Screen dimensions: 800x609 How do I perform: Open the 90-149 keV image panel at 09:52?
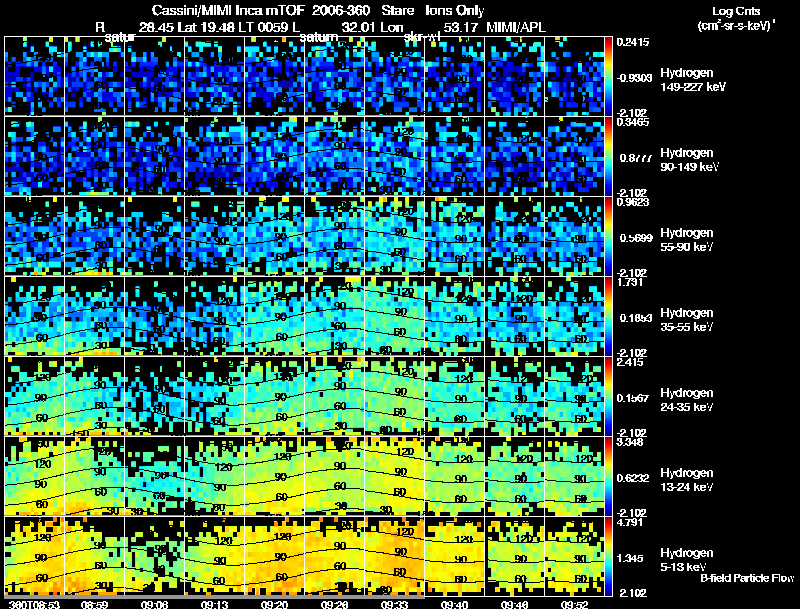point(574,157)
